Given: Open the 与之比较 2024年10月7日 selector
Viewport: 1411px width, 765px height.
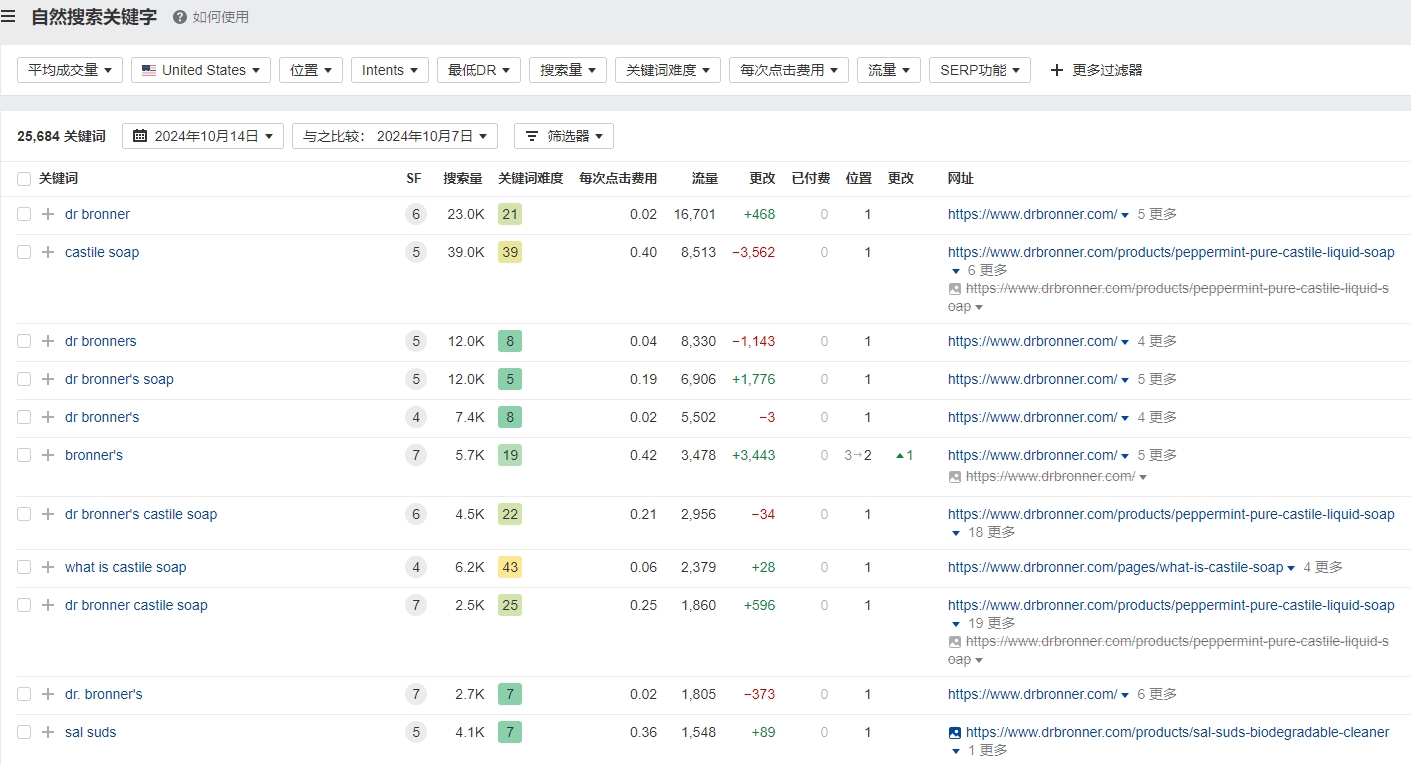Looking at the screenshot, I should (395, 136).
